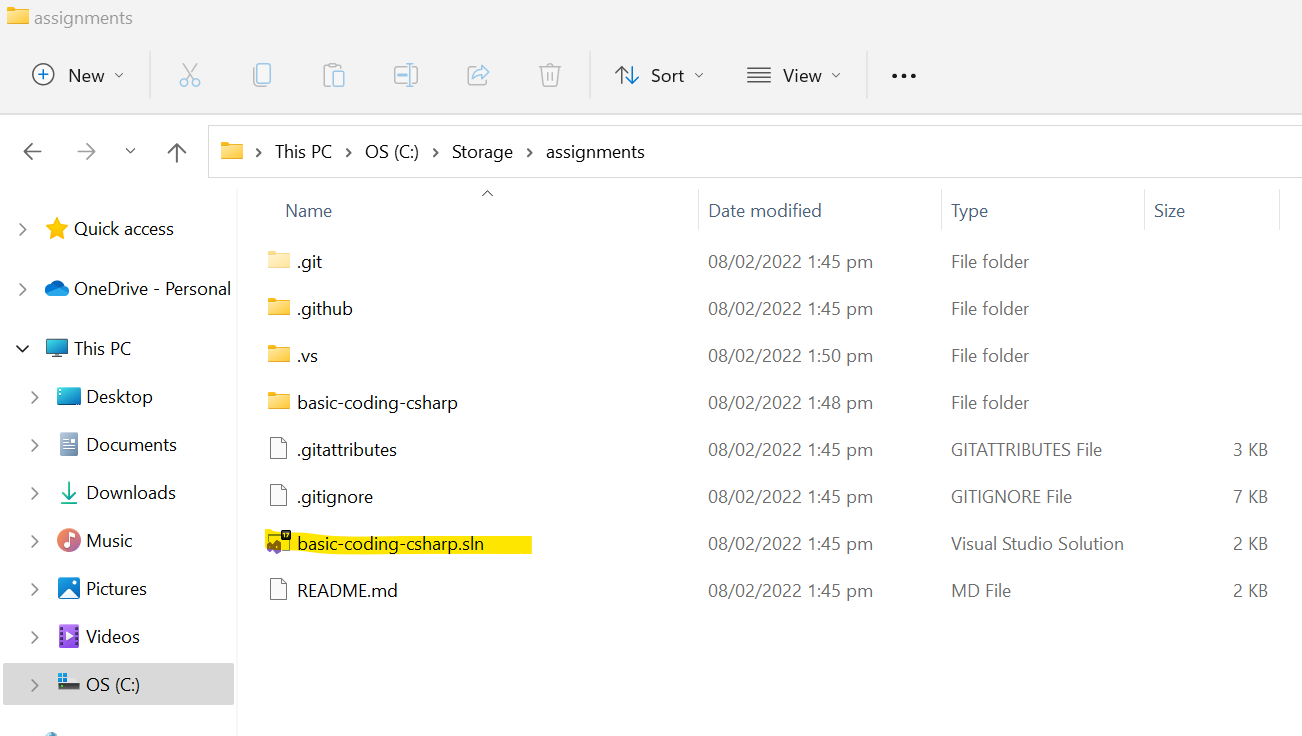The height and width of the screenshot is (736, 1302).
Task: Click the Delete trash can icon
Action: (549, 75)
